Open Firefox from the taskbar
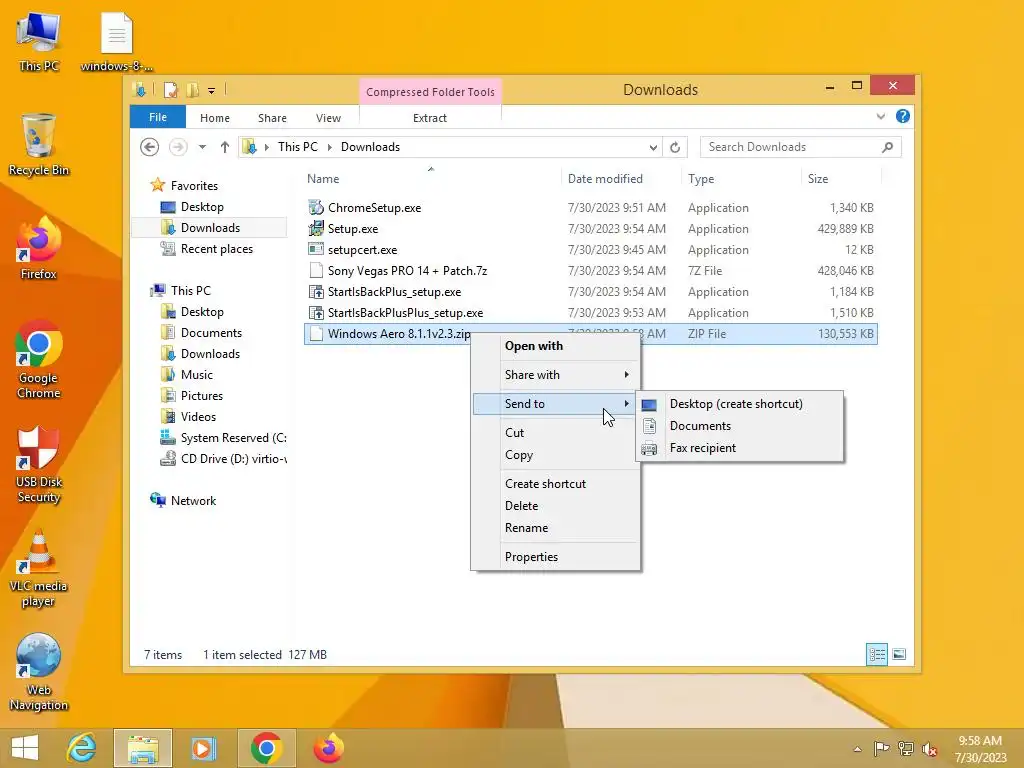The image size is (1024, 768). pos(328,748)
